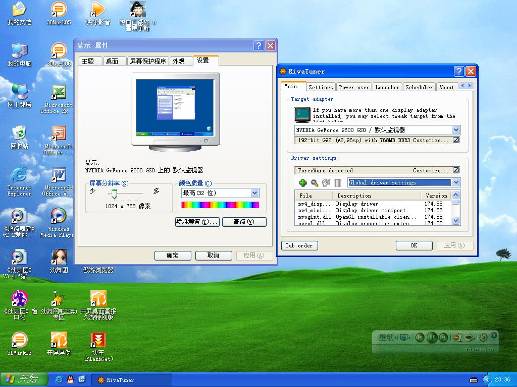The image size is (517, 387).
Task: Open My Documents desktop icon
Action: tap(19, 13)
